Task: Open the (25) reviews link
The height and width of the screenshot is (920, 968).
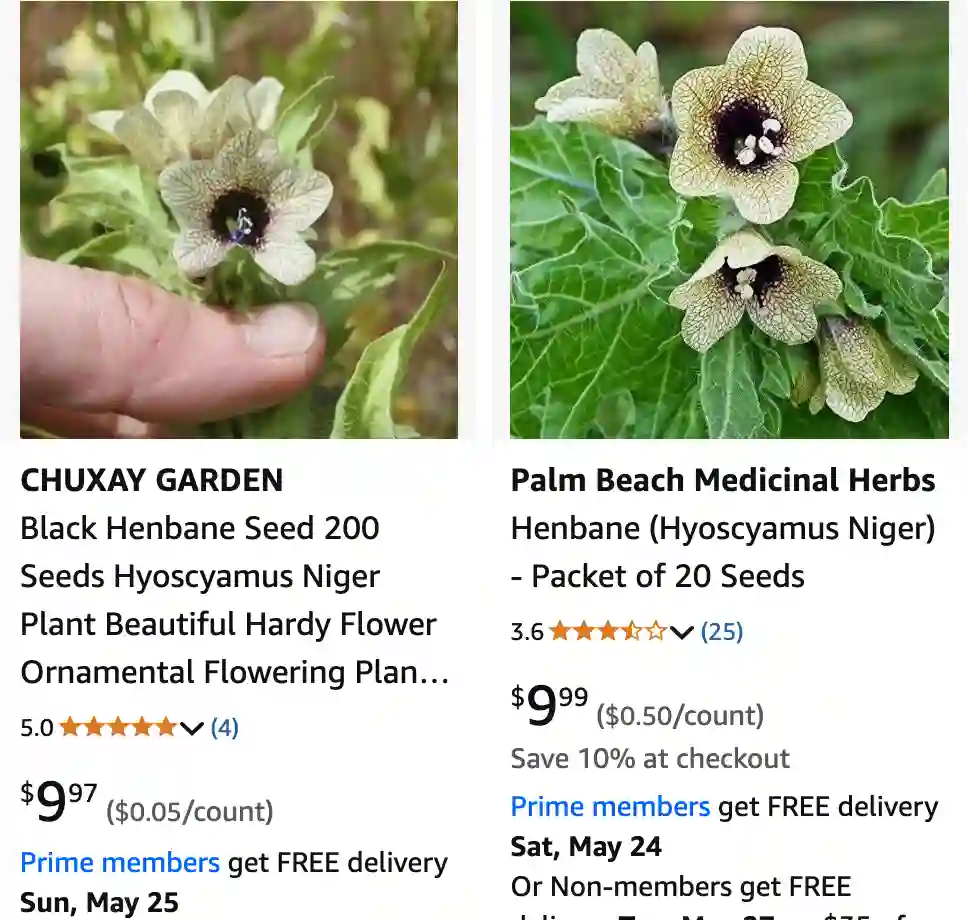Action: [721, 631]
